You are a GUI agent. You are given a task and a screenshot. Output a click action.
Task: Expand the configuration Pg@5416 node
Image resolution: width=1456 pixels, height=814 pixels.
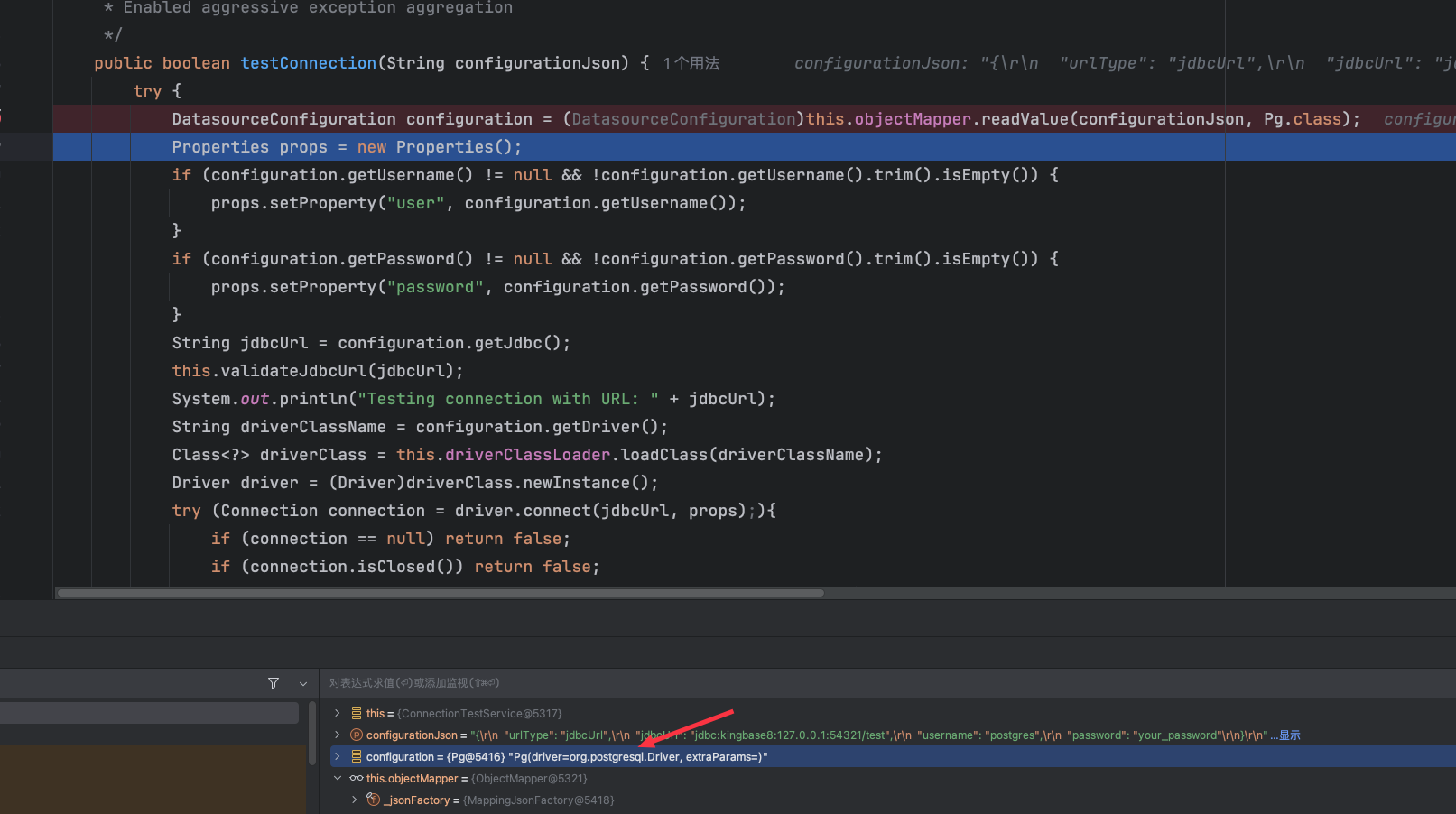tap(338, 756)
